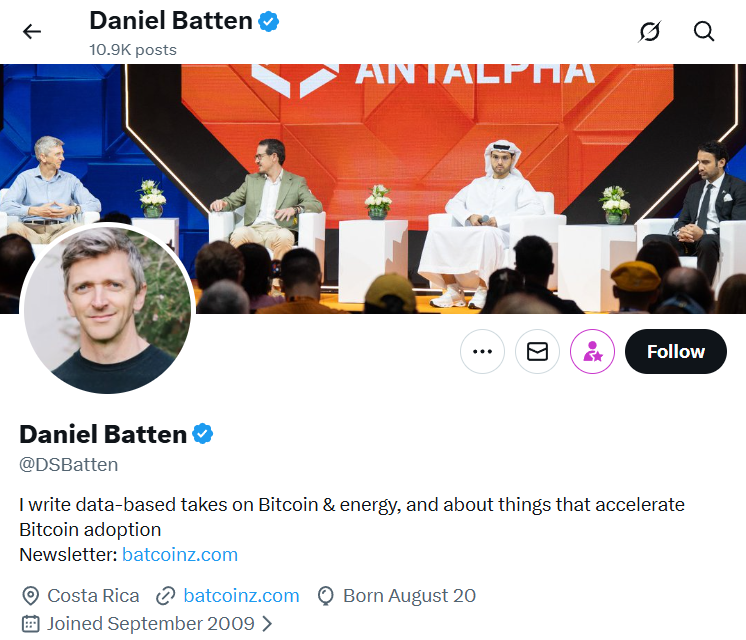Open the batcoinz.com newsletter link in bio
Screen dimensions: 746x640
click(x=180, y=554)
